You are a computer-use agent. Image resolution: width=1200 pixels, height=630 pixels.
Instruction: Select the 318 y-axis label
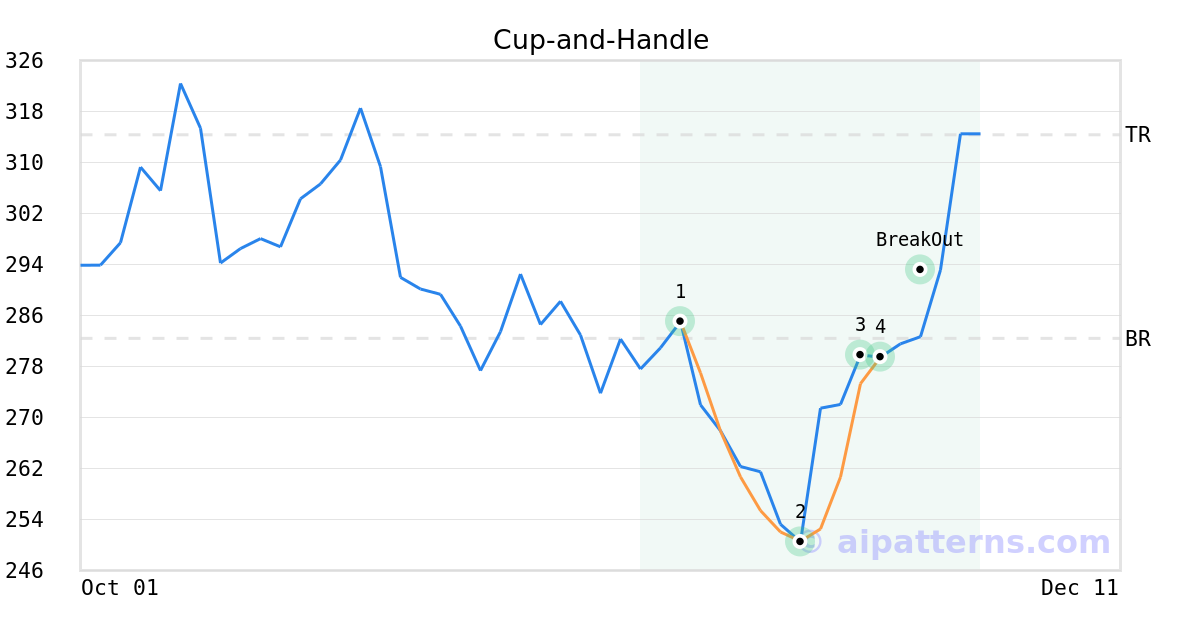(24, 112)
